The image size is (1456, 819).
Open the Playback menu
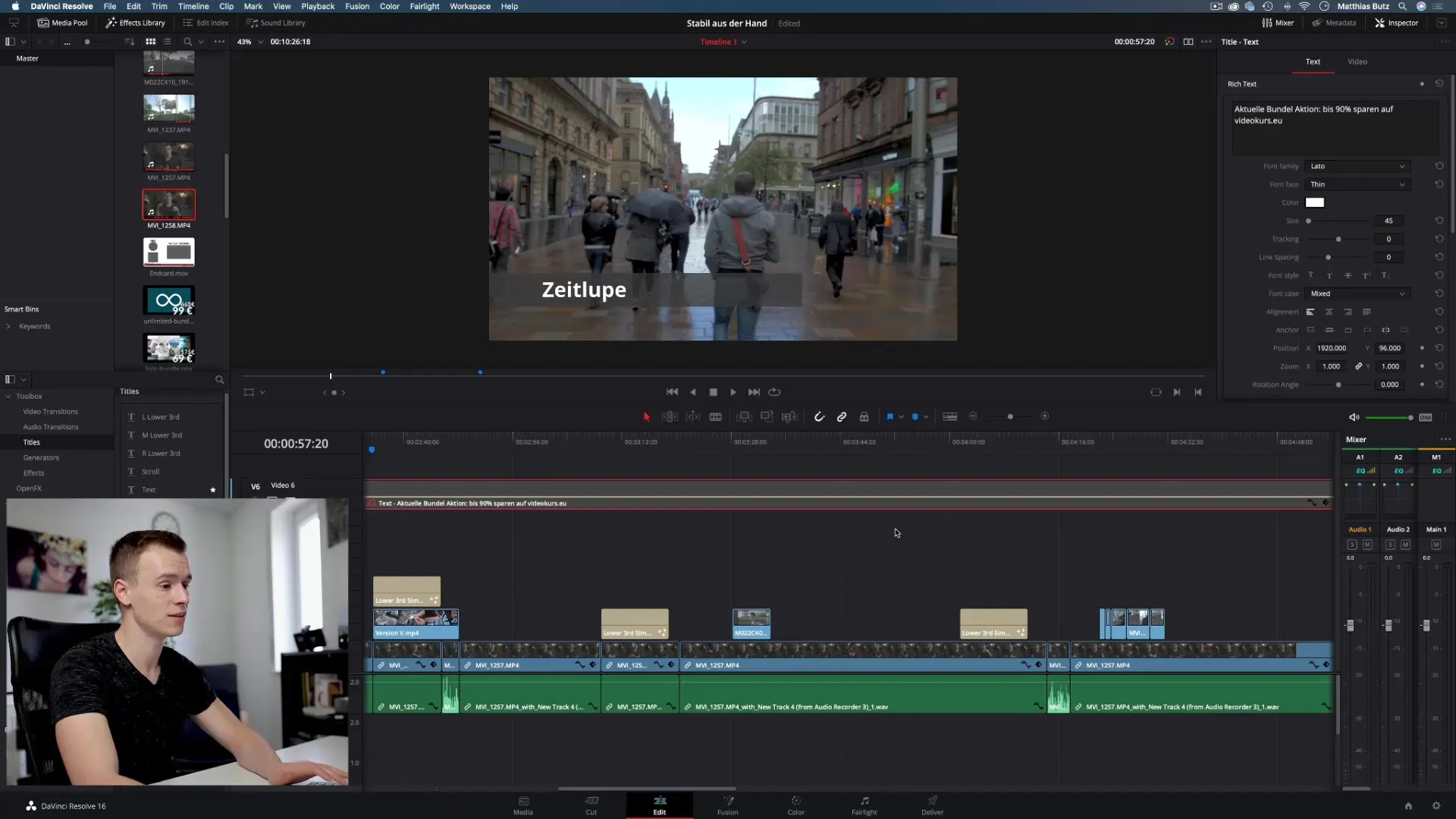click(x=318, y=6)
